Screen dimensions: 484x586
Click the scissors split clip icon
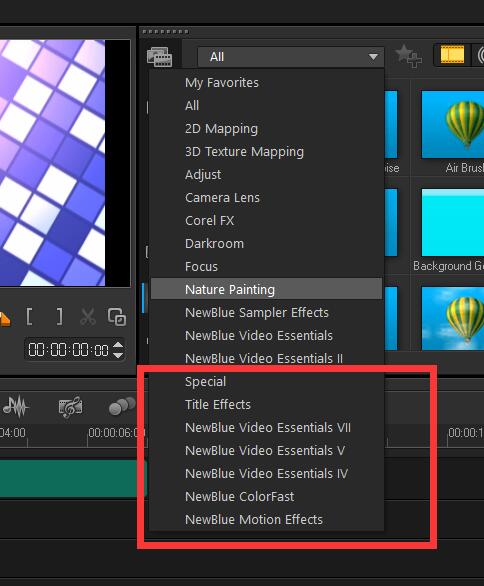click(88, 317)
